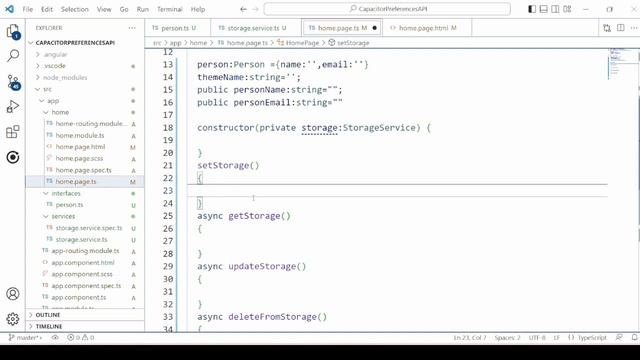Open the Manage gear icon
Viewport: 640px width, 360px height.
pos(13,319)
